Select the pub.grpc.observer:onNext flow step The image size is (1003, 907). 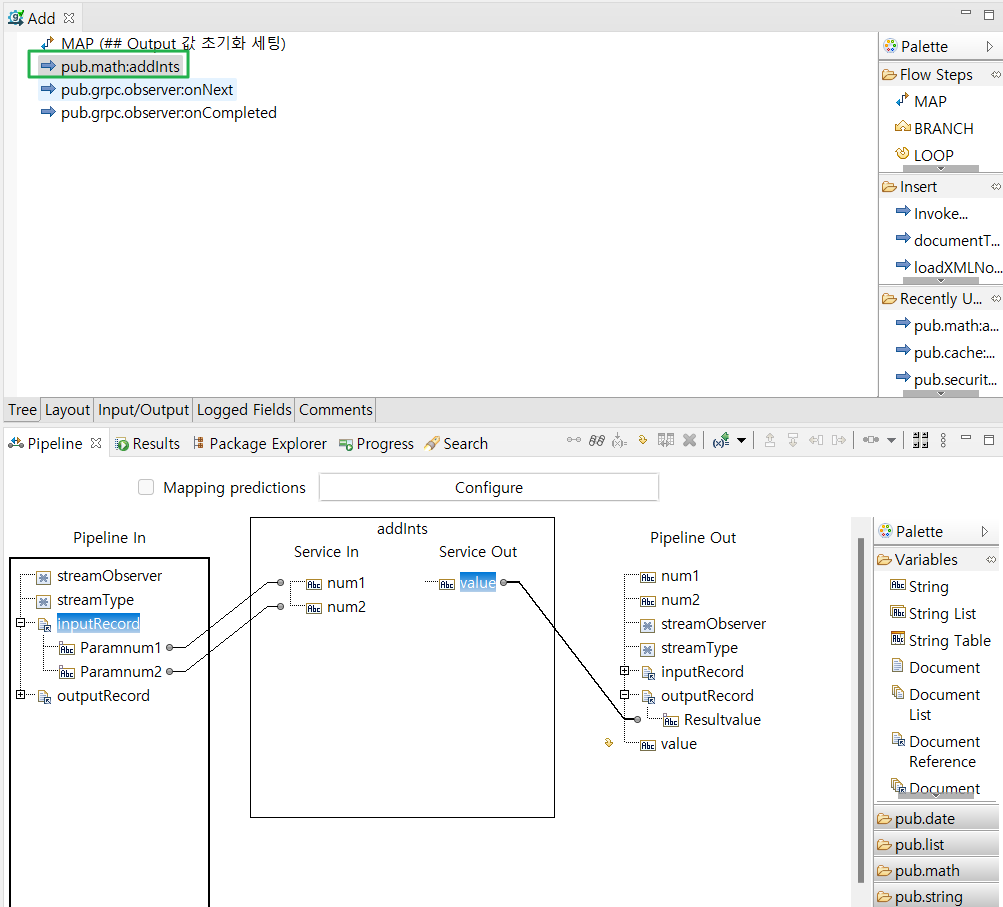tap(146, 90)
